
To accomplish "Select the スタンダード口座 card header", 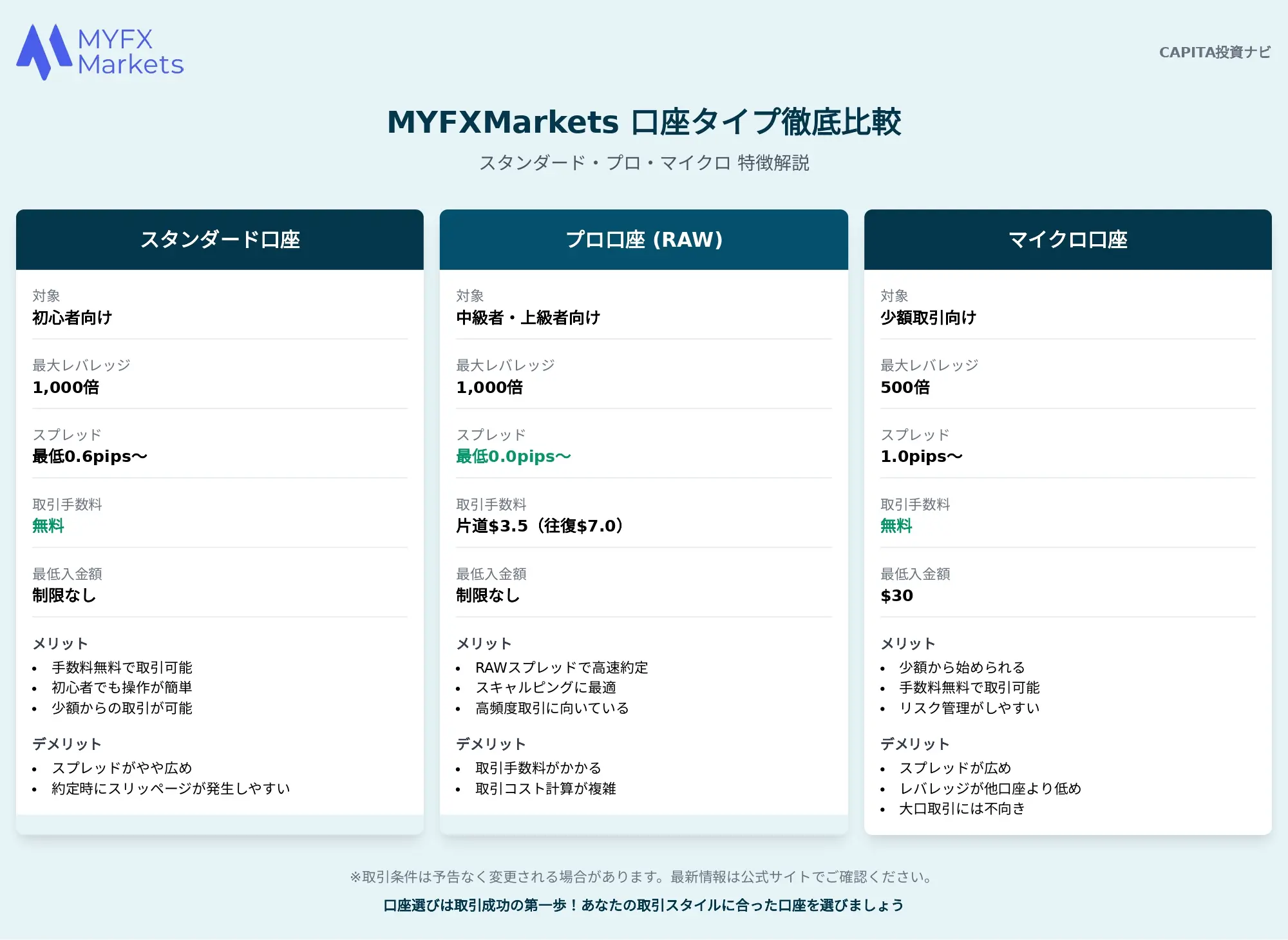I will point(220,240).
